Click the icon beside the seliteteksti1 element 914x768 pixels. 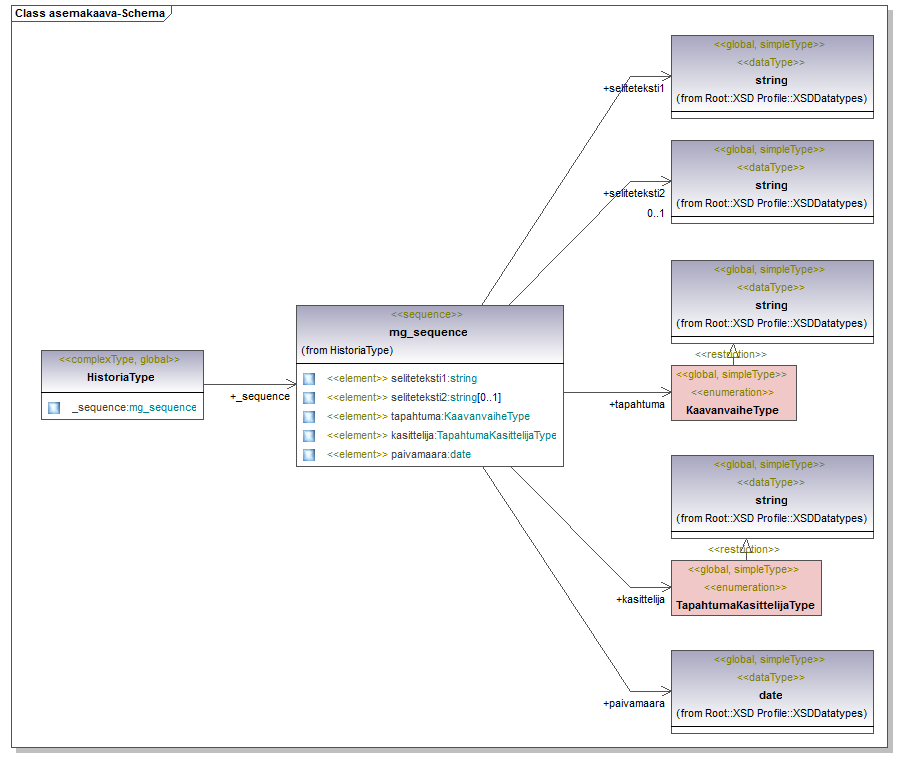(309, 379)
